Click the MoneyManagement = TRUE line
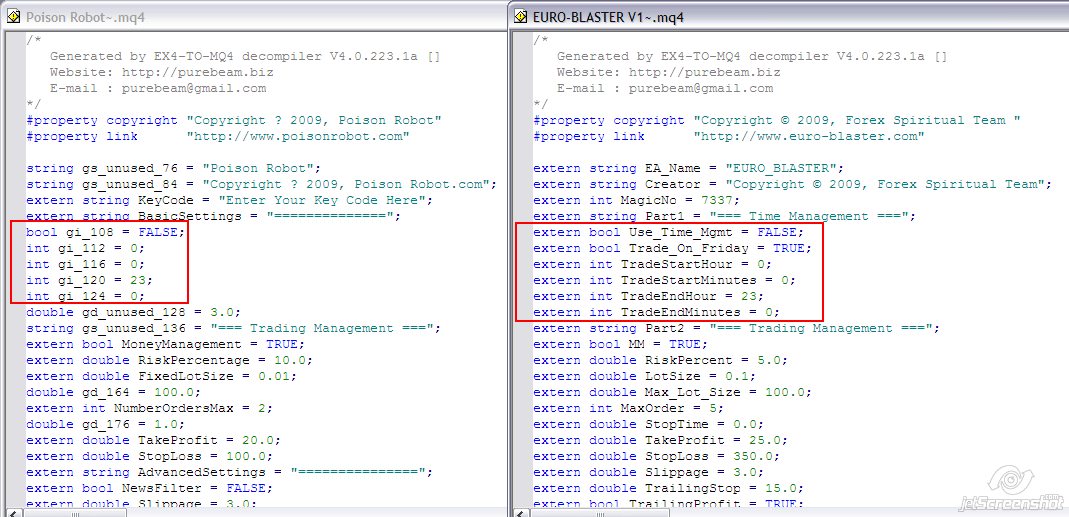 pyautogui.click(x=166, y=344)
